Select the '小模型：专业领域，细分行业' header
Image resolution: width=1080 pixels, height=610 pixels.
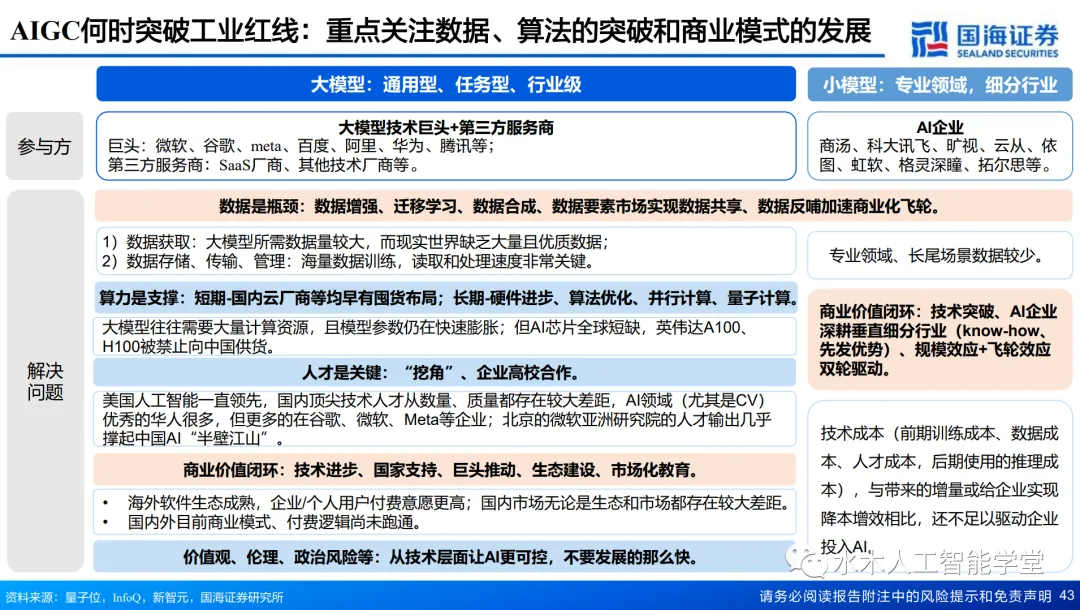coord(939,85)
